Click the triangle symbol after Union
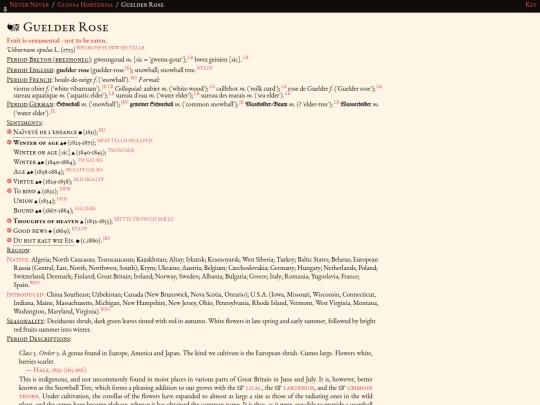Screen dimensions: 540x405 36,201
